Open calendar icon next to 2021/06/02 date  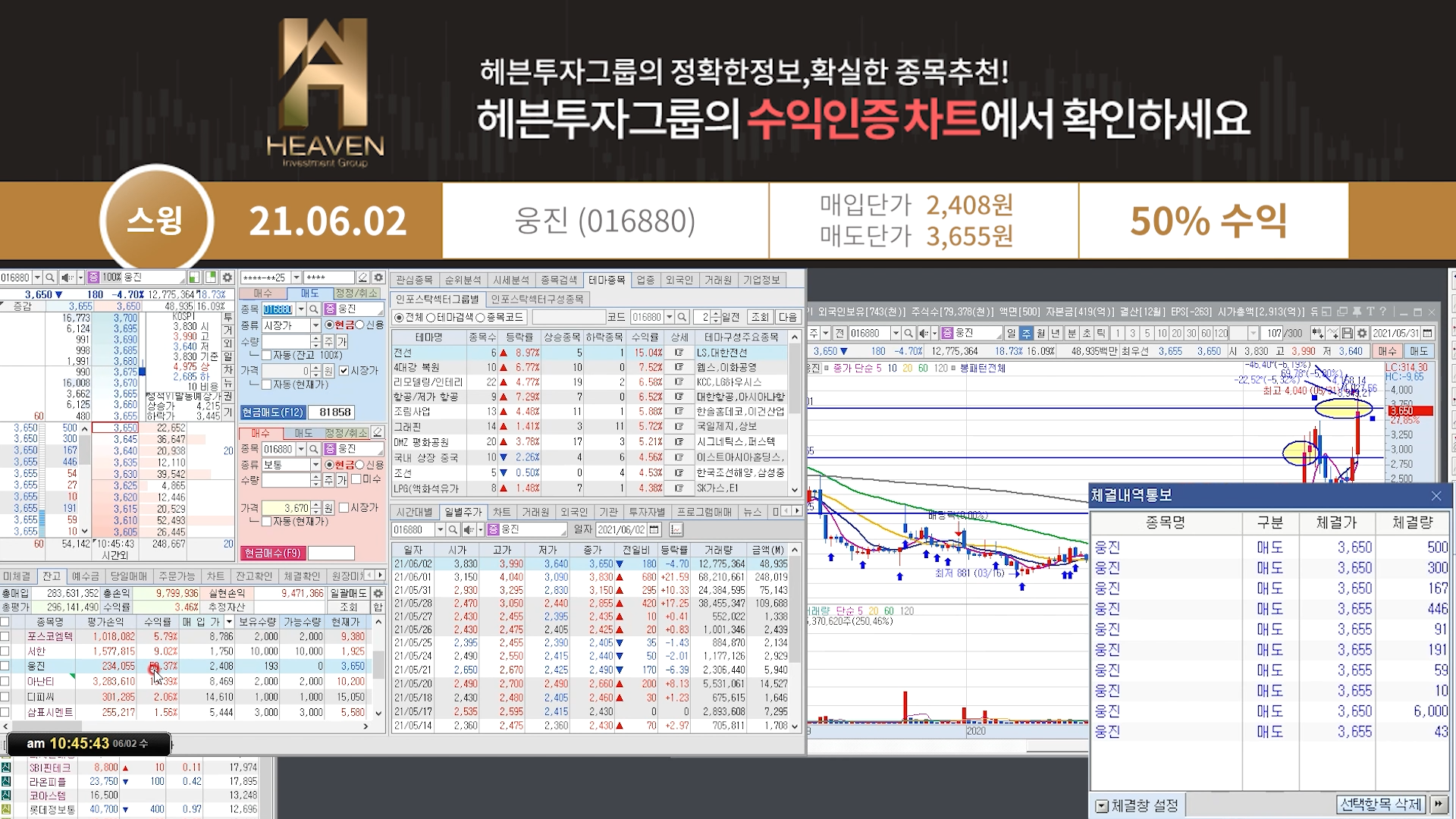pos(655,529)
